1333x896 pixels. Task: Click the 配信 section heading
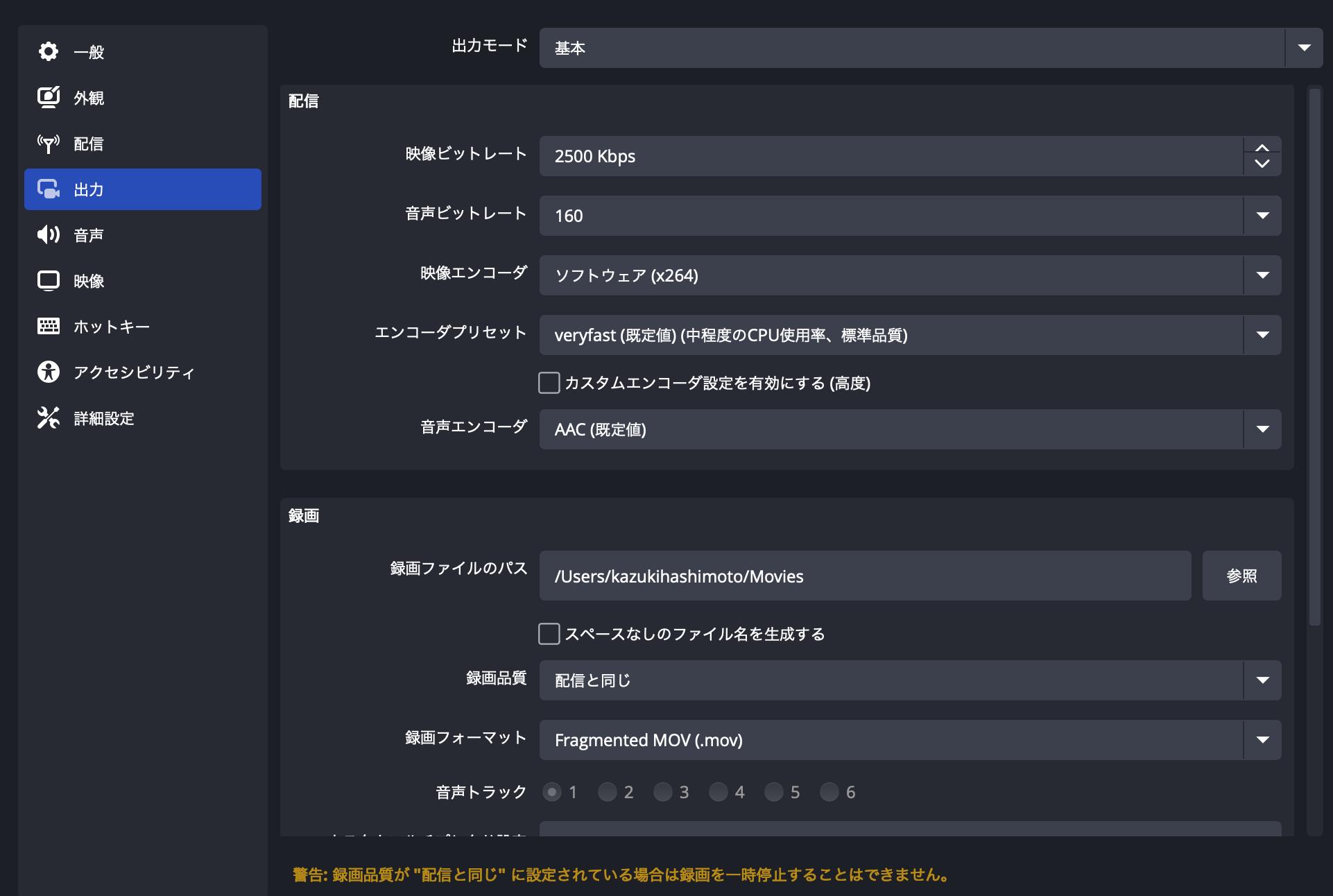tap(304, 101)
